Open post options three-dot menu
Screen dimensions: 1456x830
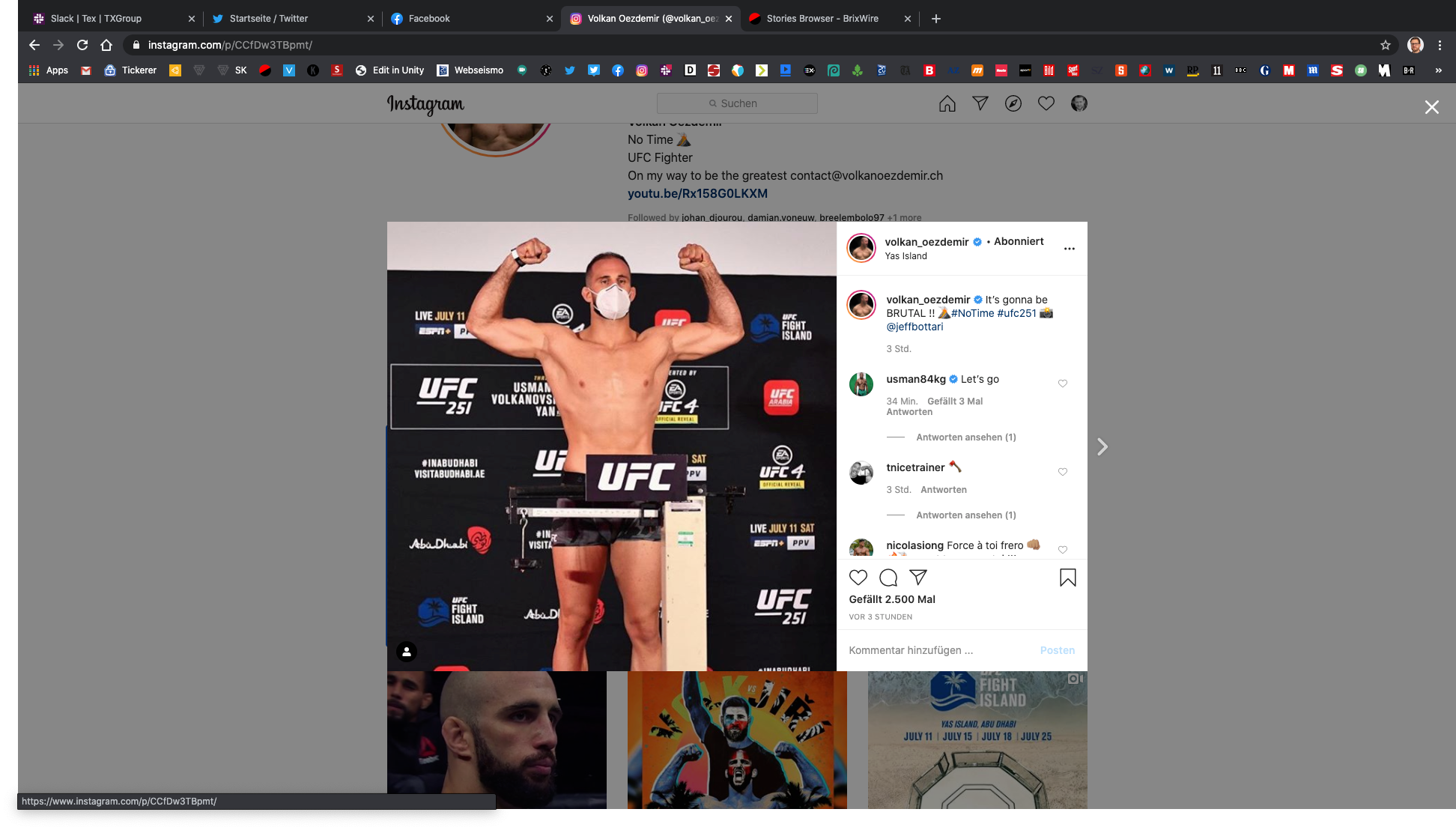coord(1069,249)
